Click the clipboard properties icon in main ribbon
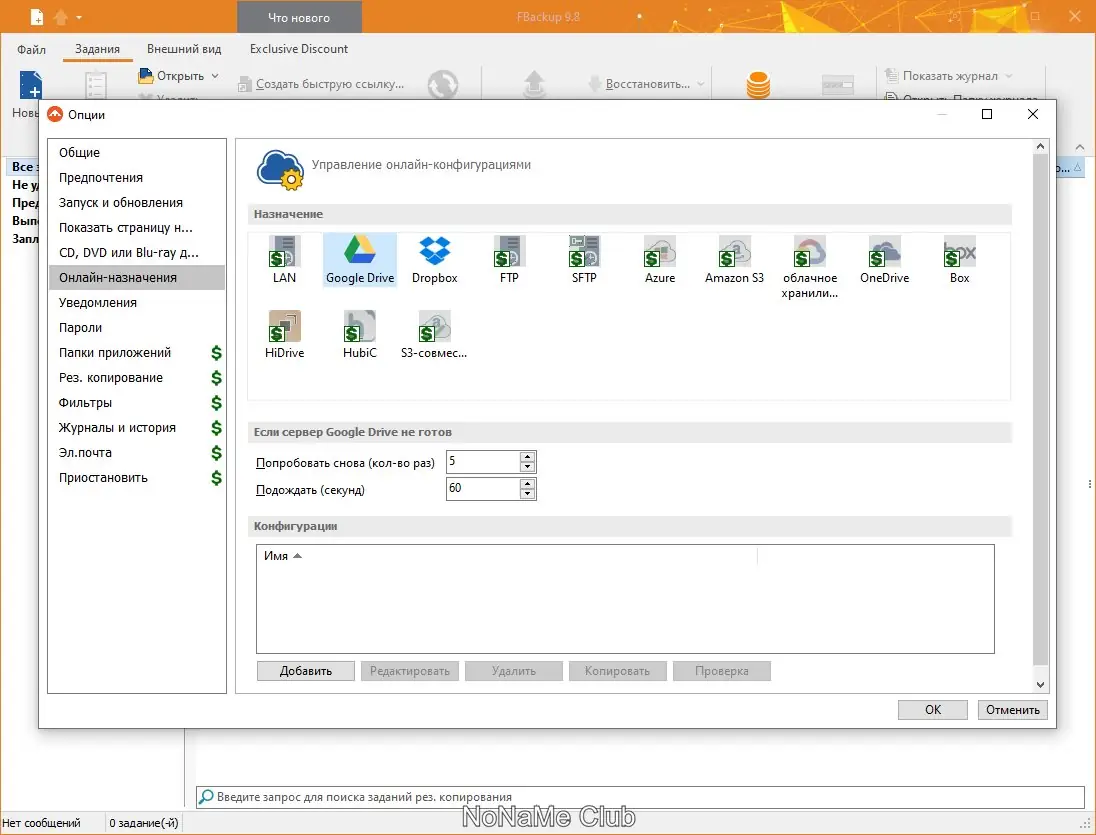Screen dimensions: 1096x835 (96, 85)
